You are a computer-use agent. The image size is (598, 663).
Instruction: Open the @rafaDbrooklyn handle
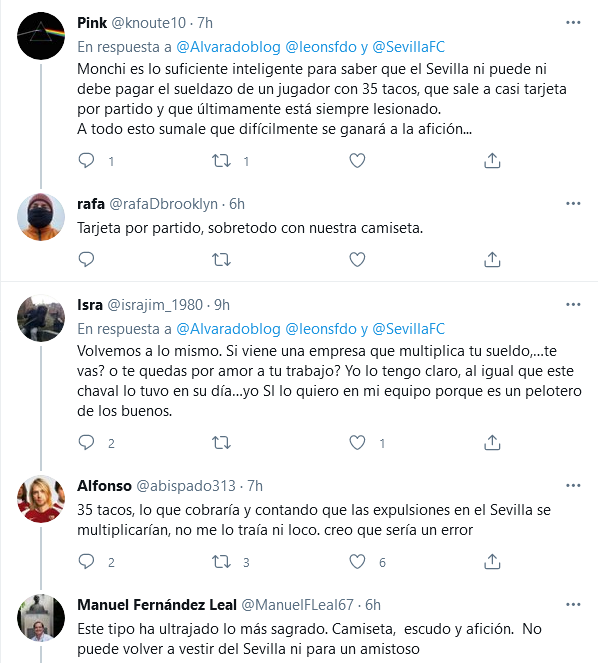click(163, 204)
